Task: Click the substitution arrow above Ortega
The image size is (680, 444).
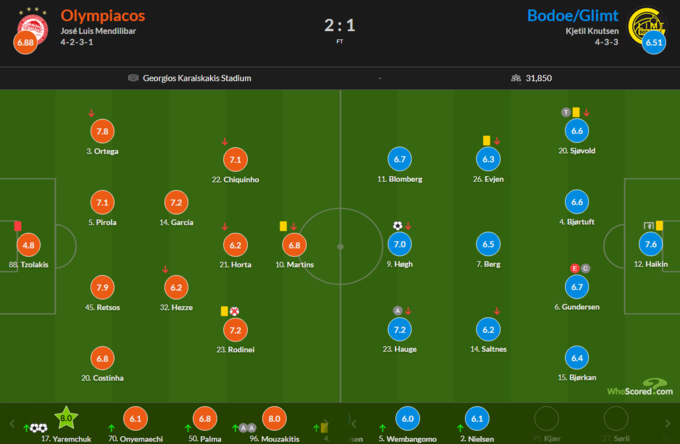Action: [x=92, y=112]
